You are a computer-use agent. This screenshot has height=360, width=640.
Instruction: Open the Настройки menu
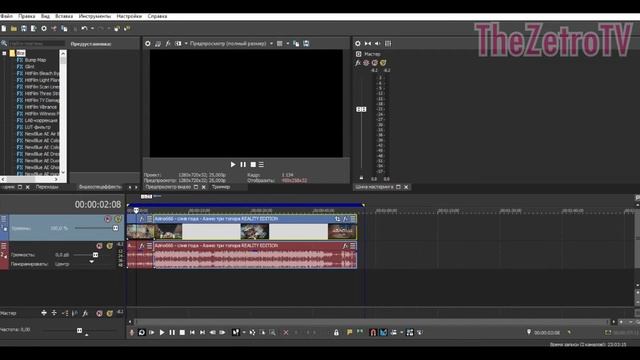coord(129,16)
